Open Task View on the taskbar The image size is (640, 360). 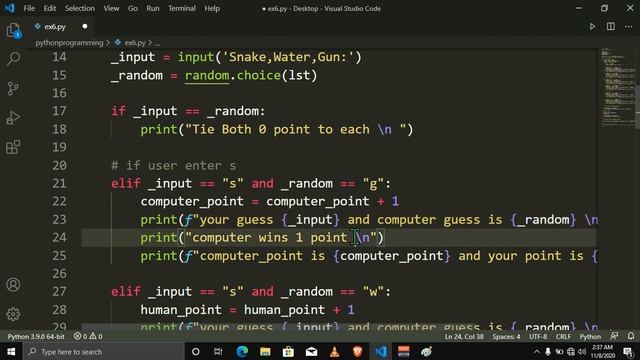click(218, 351)
